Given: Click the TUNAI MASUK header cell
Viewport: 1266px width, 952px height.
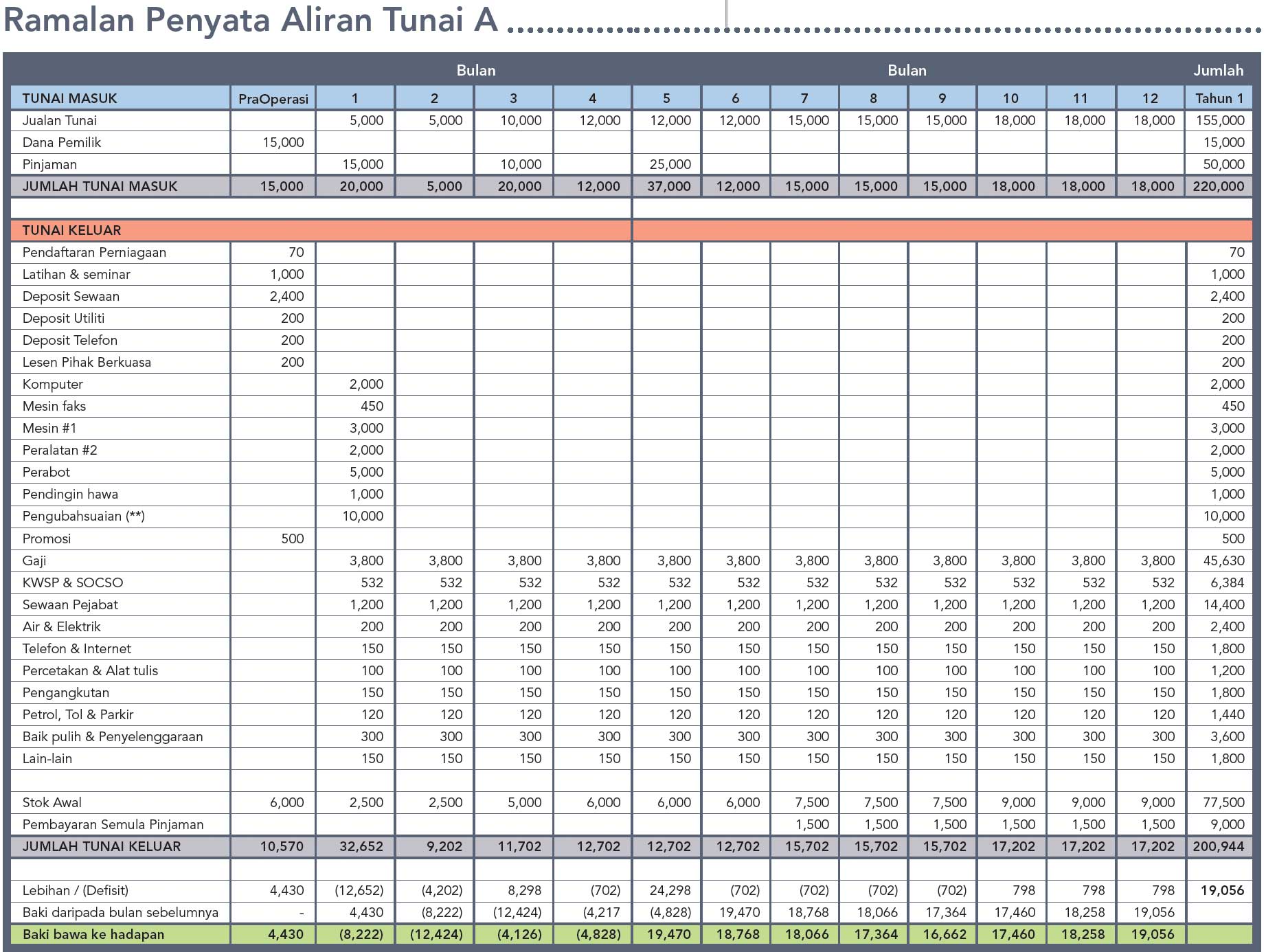Looking at the screenshot, I should (x=120, y=98).
